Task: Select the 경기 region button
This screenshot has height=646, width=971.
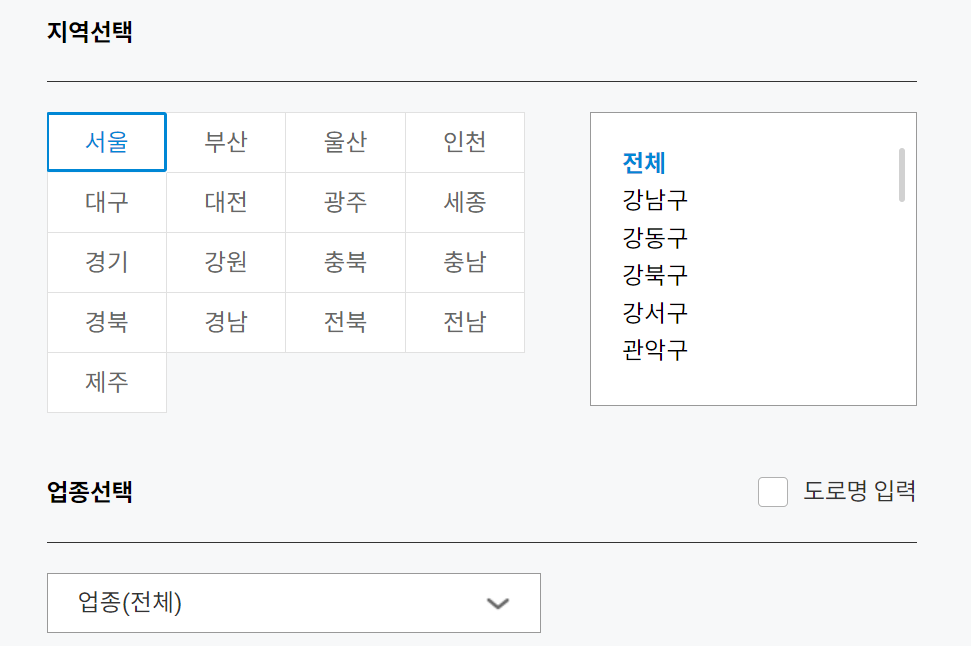Action: (x=107, y=262)
